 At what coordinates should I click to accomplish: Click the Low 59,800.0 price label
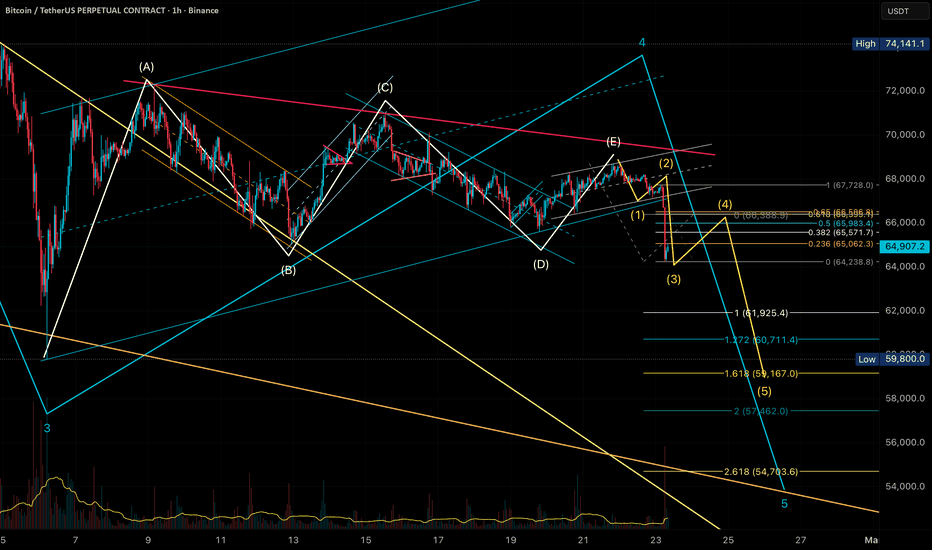(x=895, y=358)
